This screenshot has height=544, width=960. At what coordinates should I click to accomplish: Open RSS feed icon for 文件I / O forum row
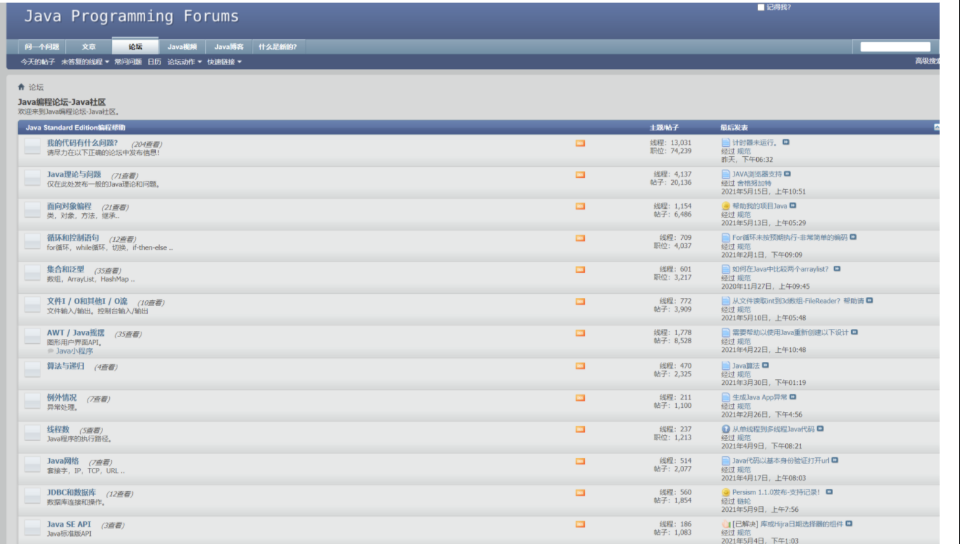point(580,302)
